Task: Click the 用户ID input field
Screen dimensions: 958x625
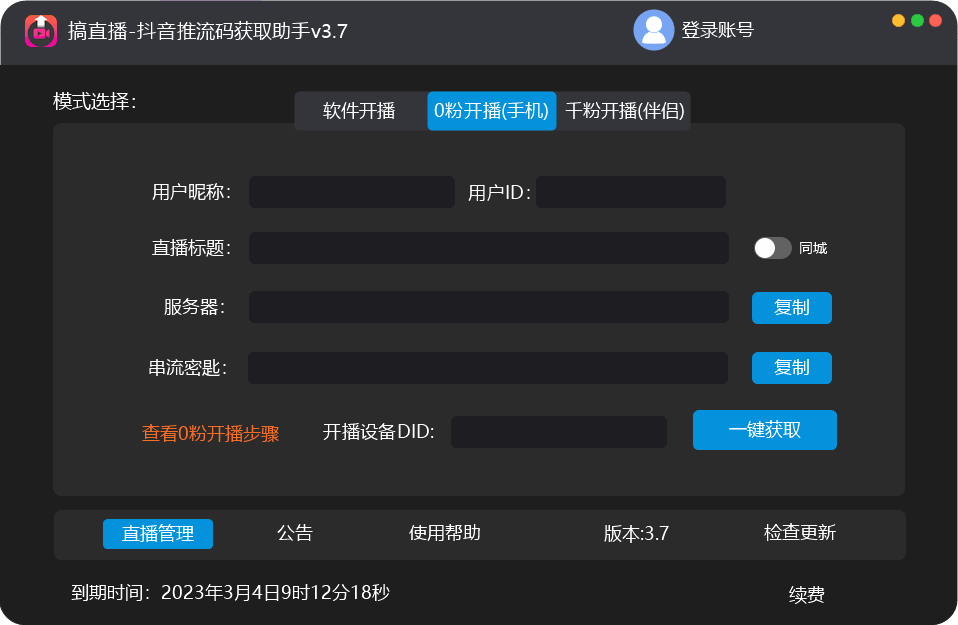Action: (x=630, y=192)
